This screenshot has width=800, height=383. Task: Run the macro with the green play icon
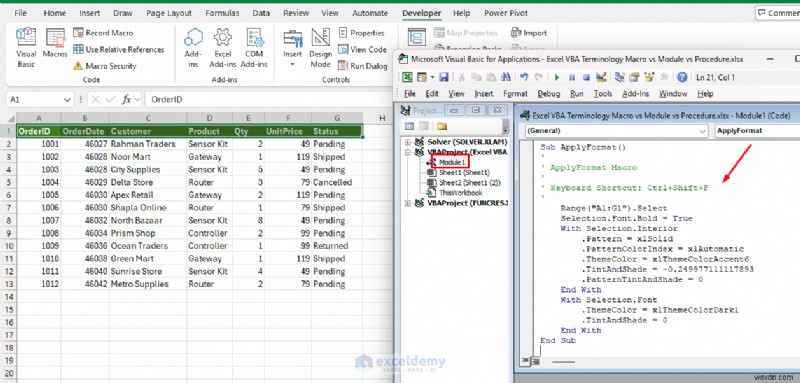tap(557, 78)
